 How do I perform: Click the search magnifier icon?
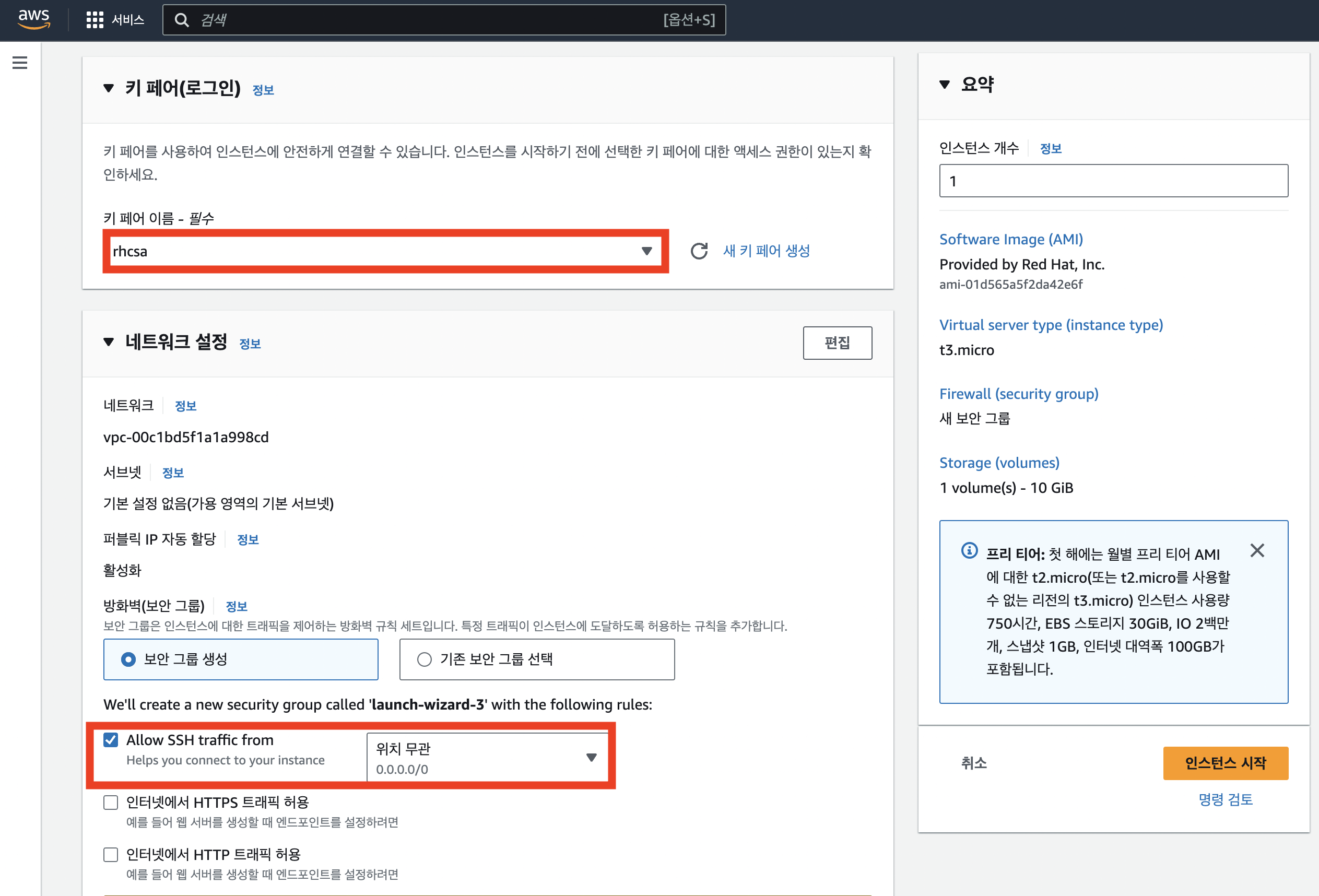click(182, 20)
